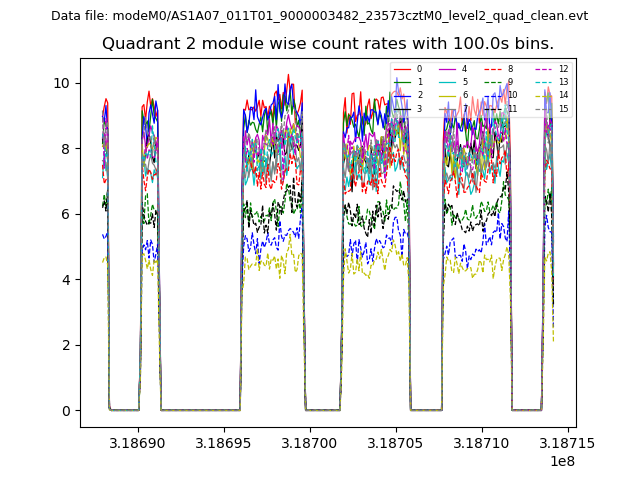Image resolution: width=640 pixels, height=480 pixels.
Task: Click legend label 1 with green line
Action: tap(419, 82)
